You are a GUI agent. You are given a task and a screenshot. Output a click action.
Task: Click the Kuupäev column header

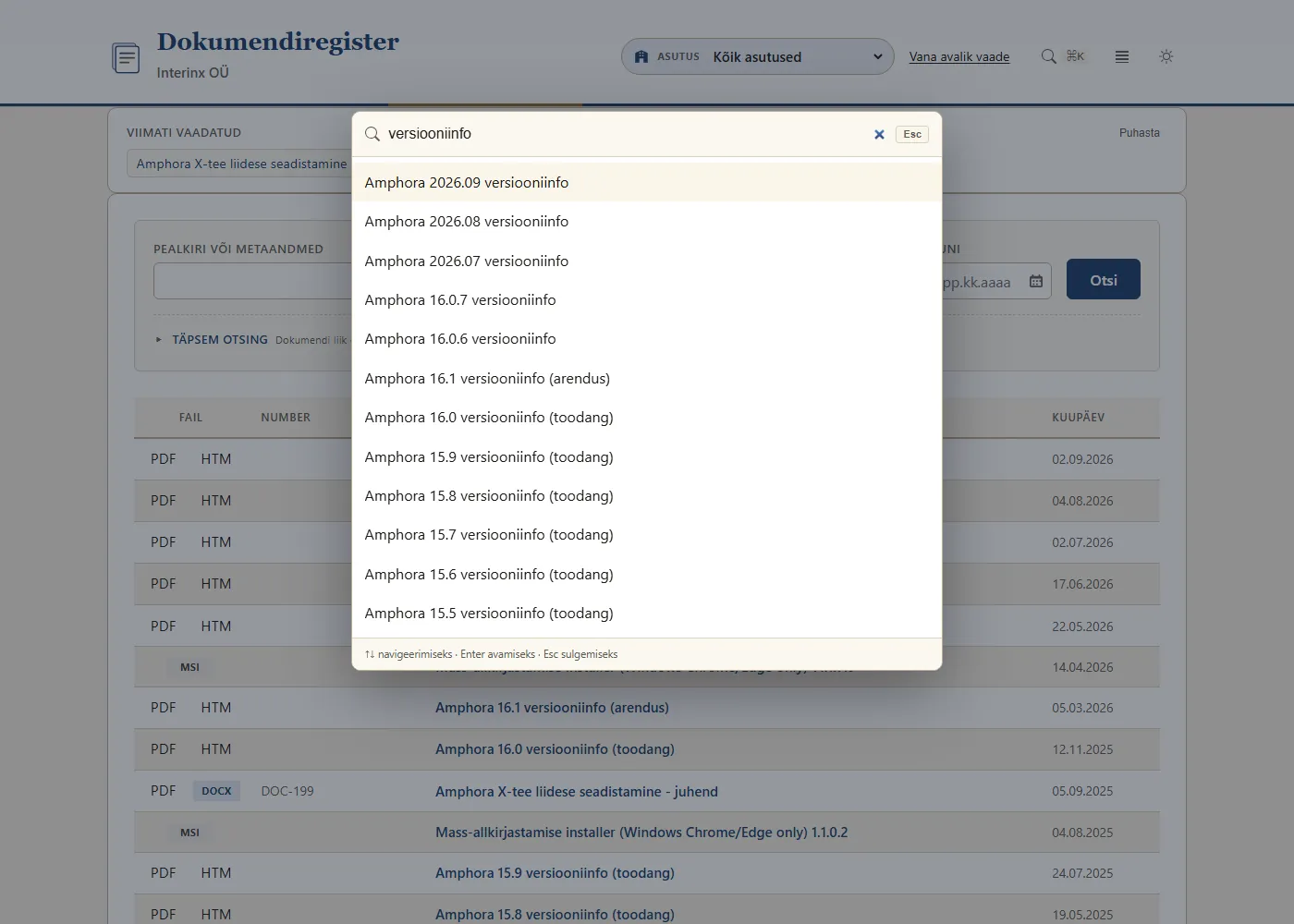(x=1078, y=418)
